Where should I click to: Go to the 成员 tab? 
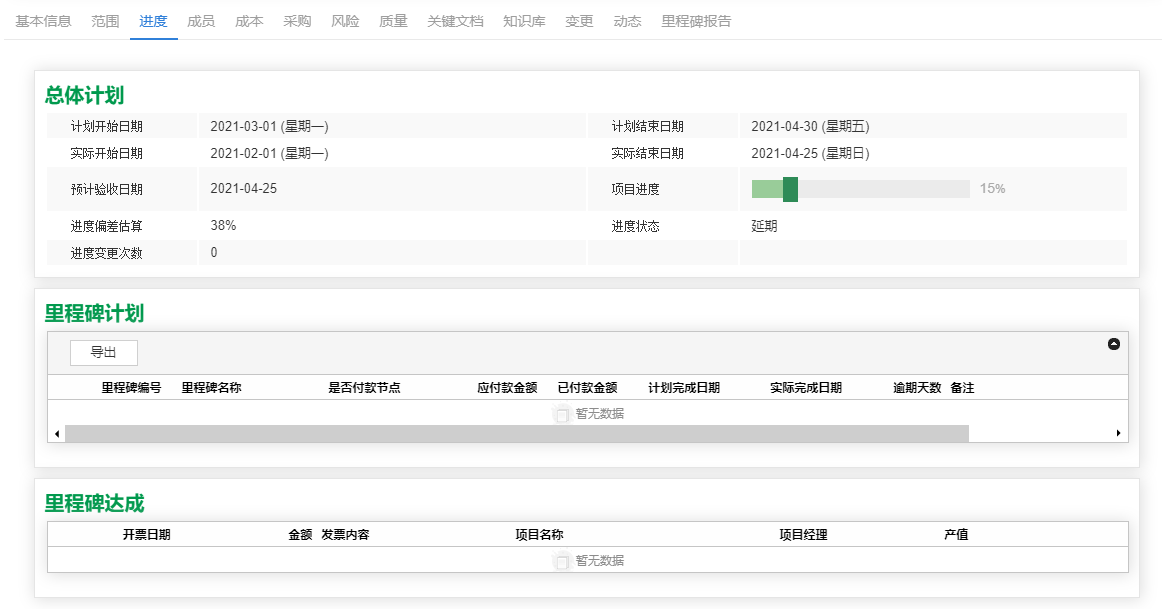[x=201, y=21]
